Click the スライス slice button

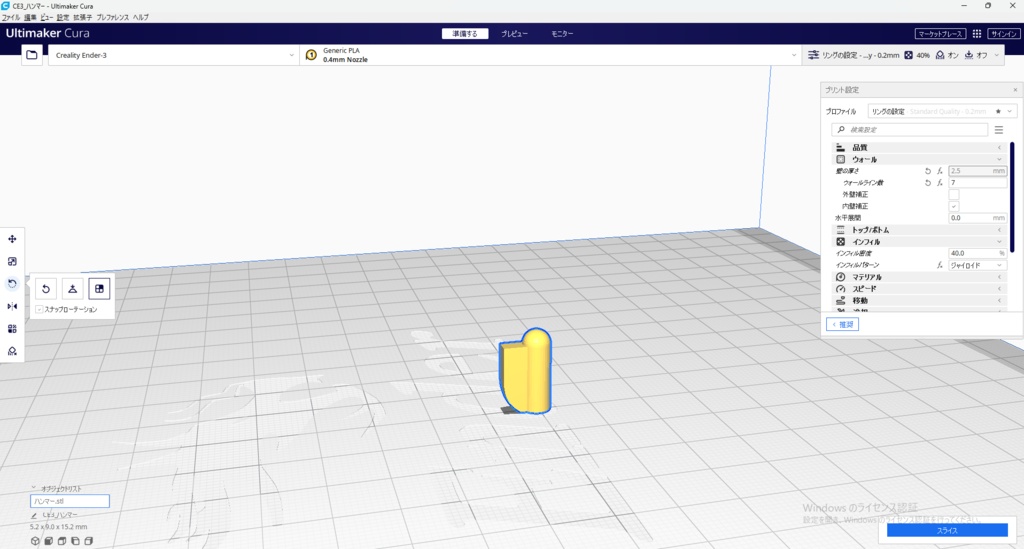coord(947,531)
